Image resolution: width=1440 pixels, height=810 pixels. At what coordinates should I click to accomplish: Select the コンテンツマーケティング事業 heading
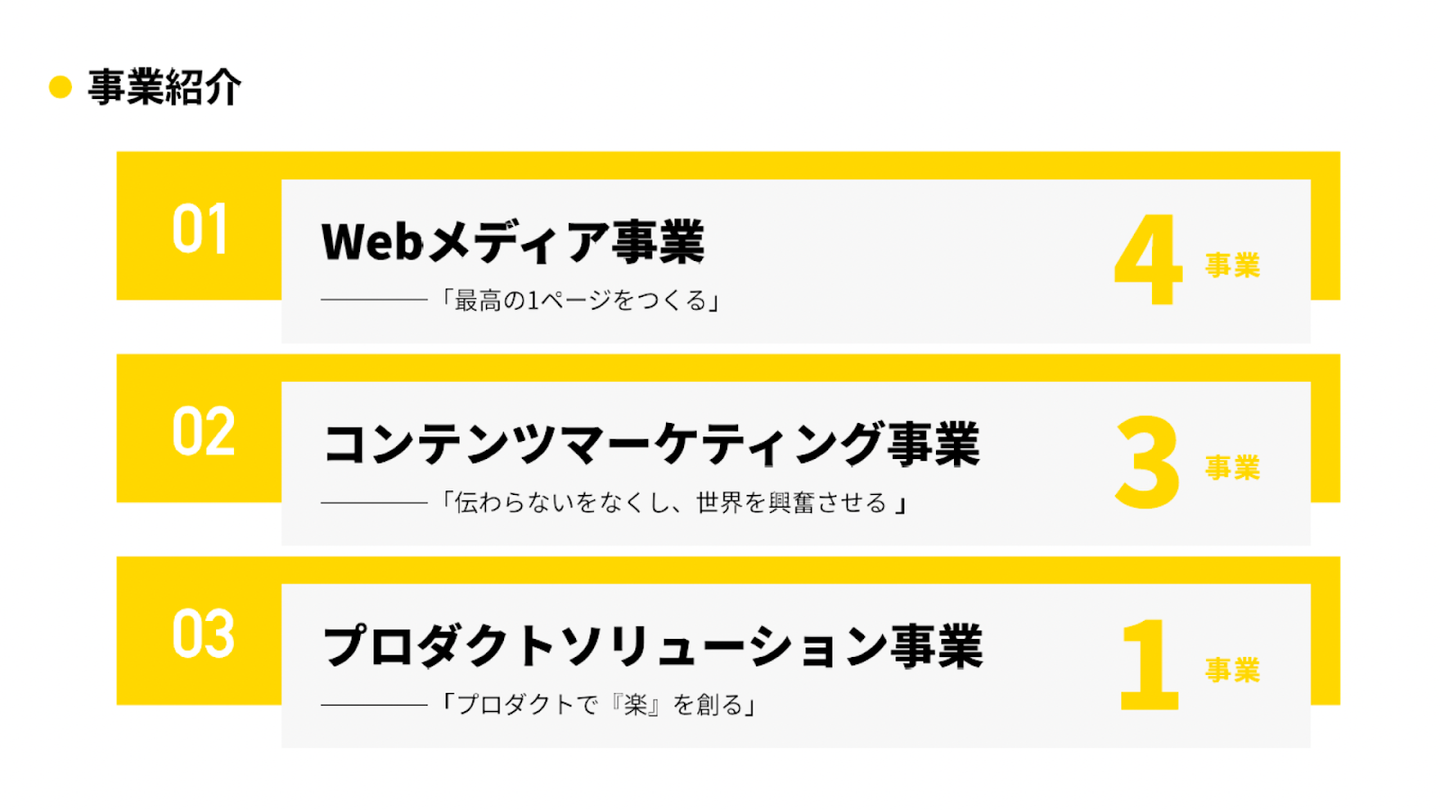point(651,444)
